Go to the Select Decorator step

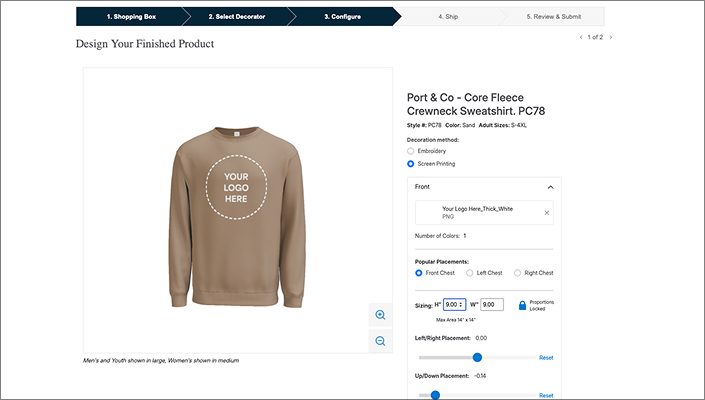tap(235, 17)
